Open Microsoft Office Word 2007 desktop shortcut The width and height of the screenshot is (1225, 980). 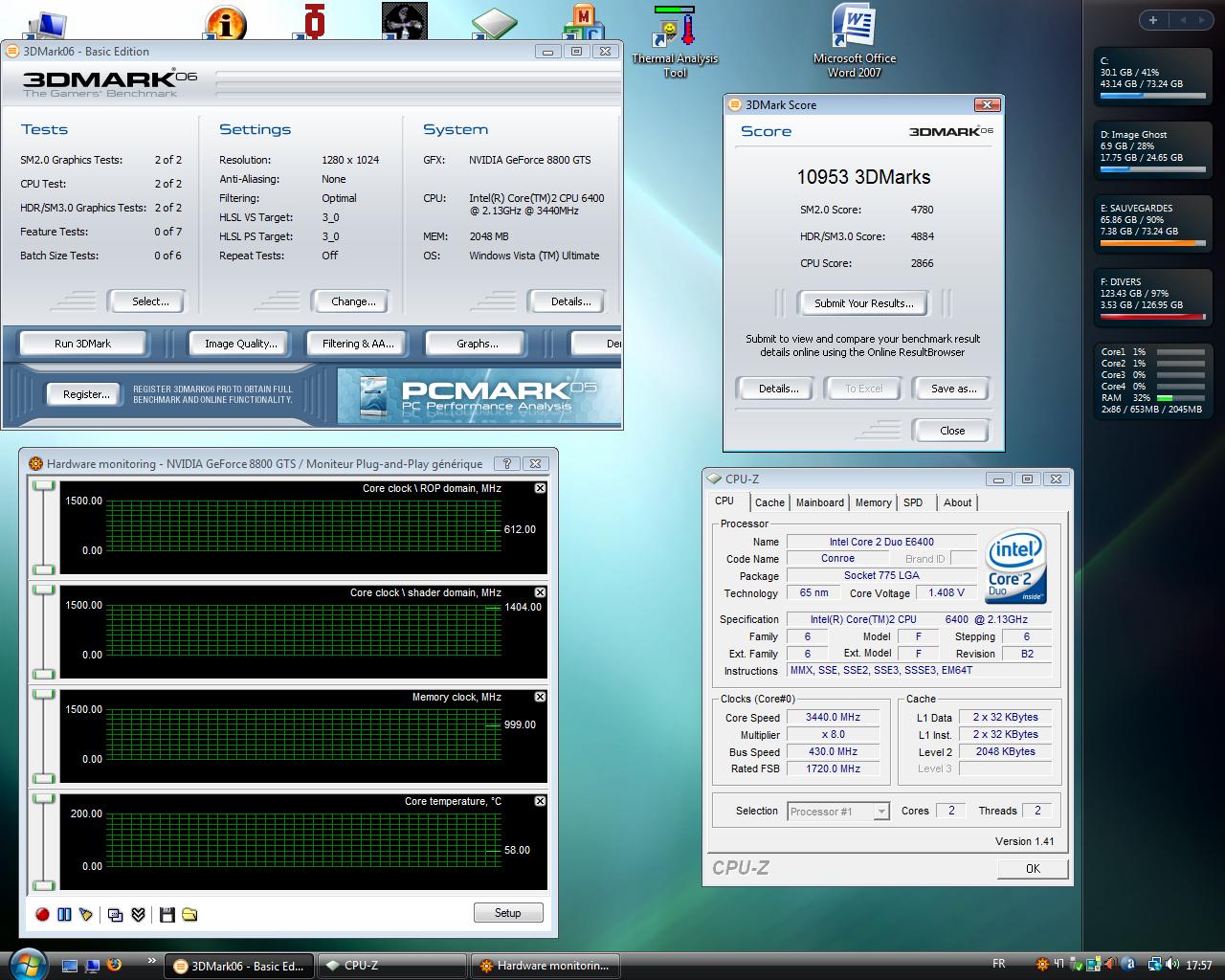tap(854, 42)
